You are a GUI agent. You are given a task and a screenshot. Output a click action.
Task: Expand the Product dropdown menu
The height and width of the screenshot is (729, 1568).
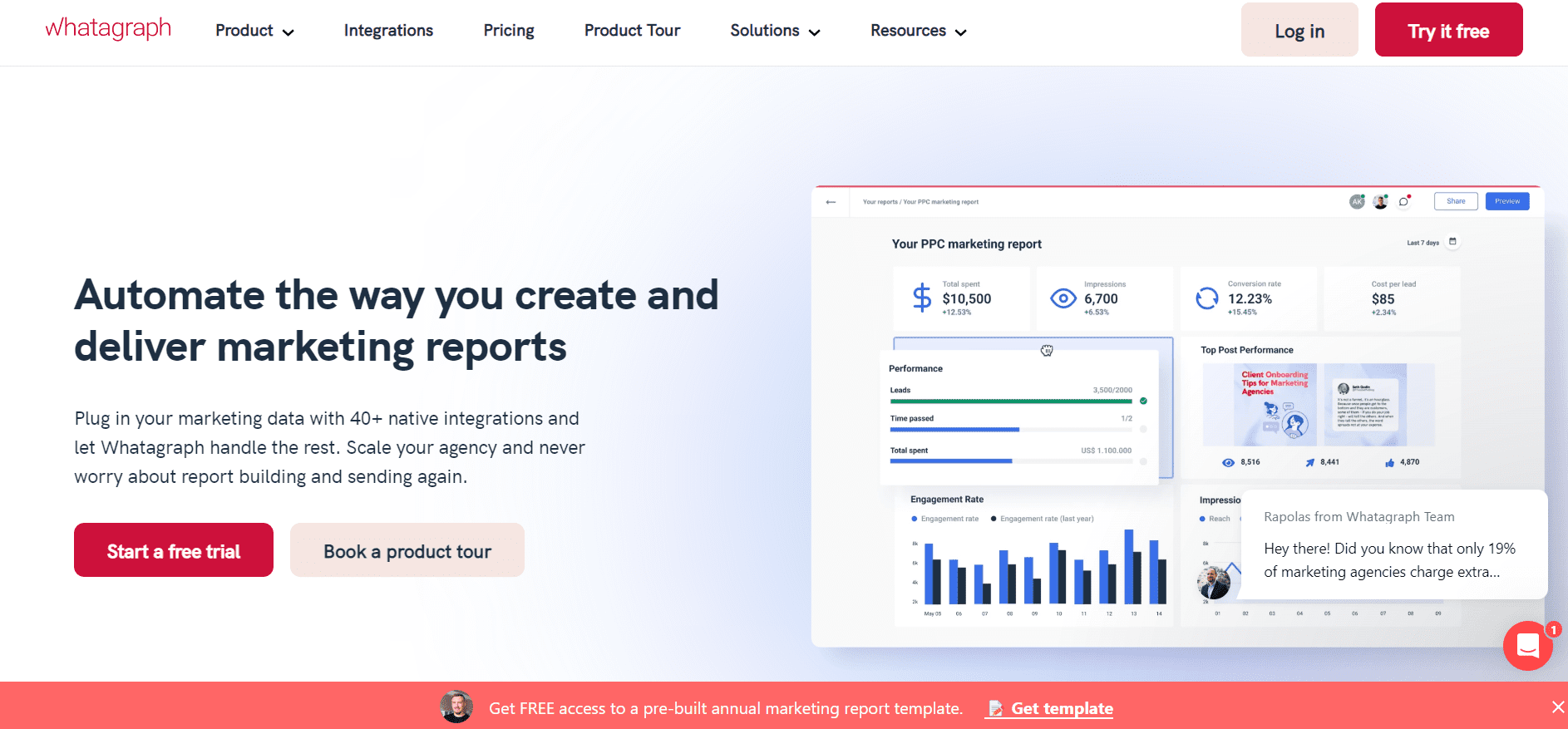coord(254,31)
